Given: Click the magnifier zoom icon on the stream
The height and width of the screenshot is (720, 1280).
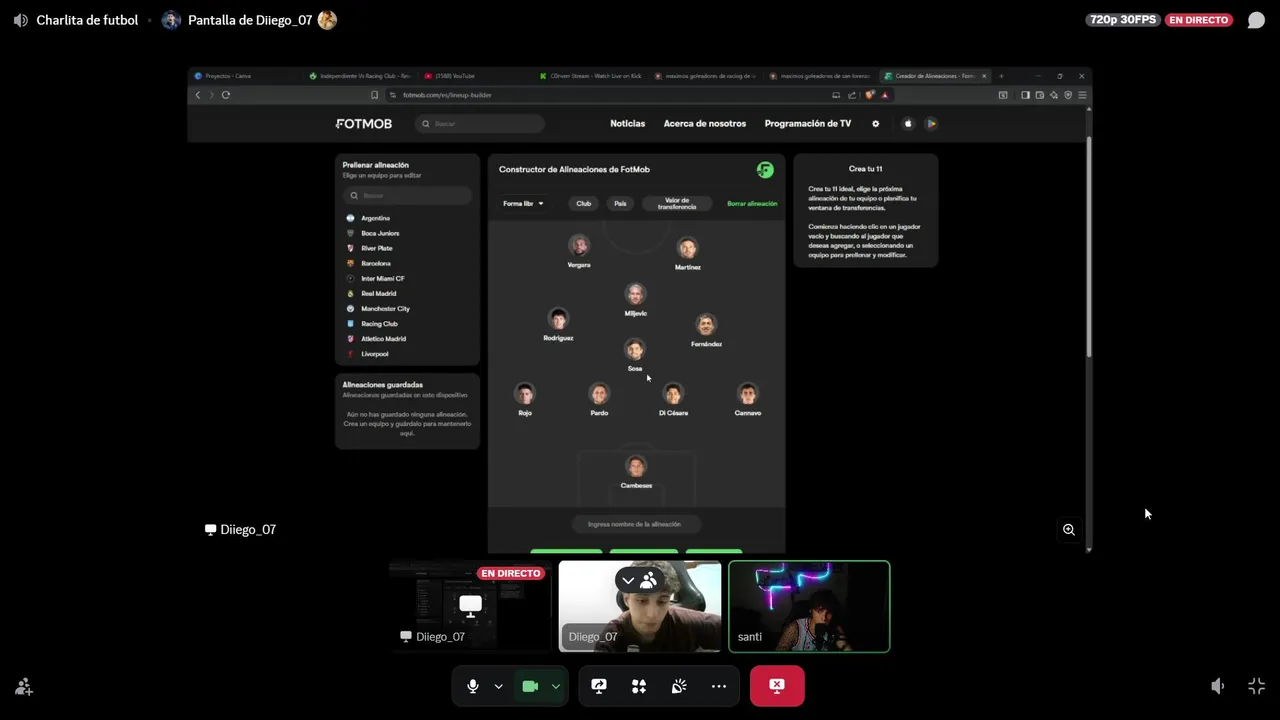Looking at the screenshot, I should pyautogui.click(x=1069, y=530).
